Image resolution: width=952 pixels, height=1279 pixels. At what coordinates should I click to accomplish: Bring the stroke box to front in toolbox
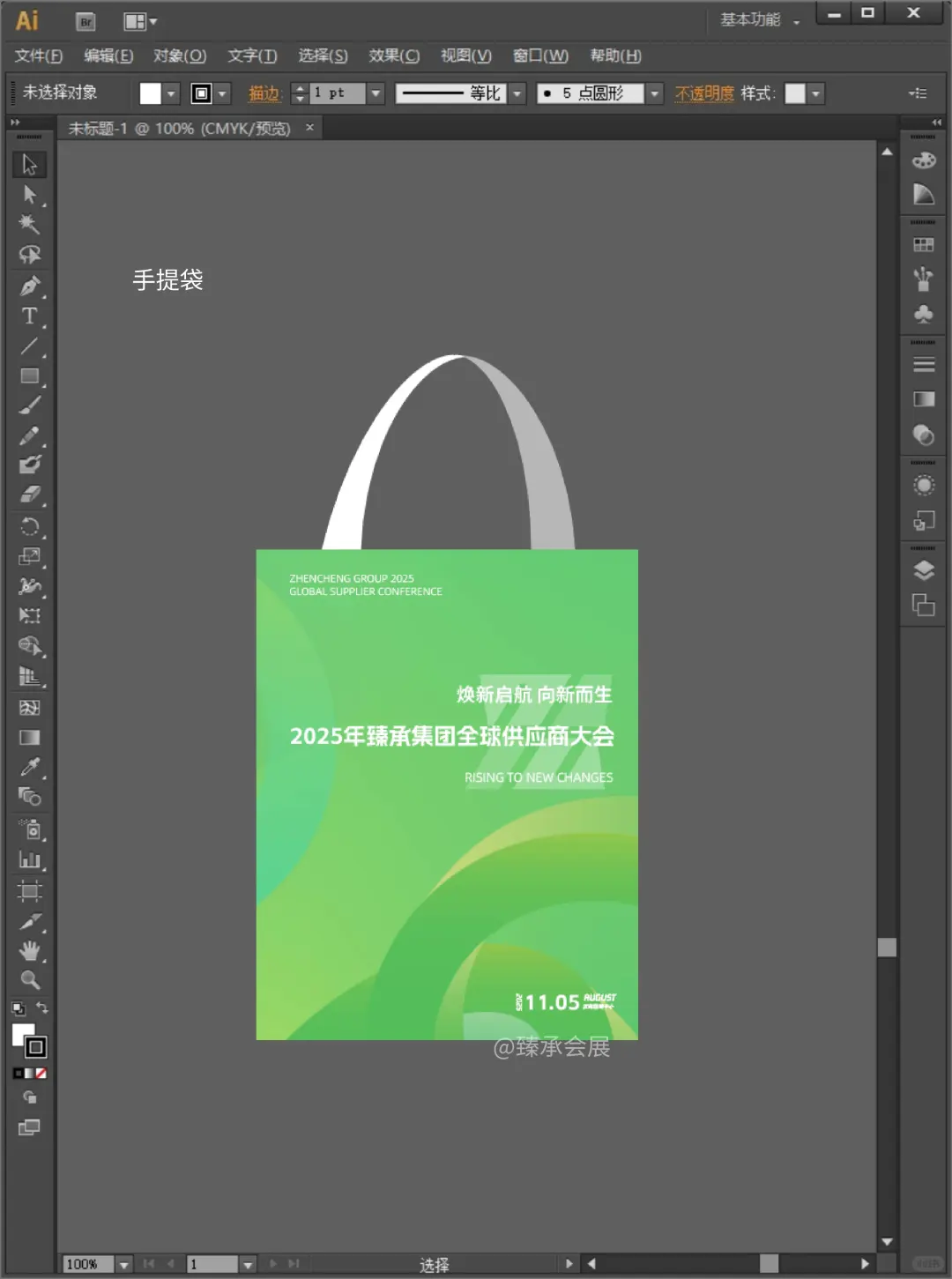pyautogui.click(x=35, y=1047)
